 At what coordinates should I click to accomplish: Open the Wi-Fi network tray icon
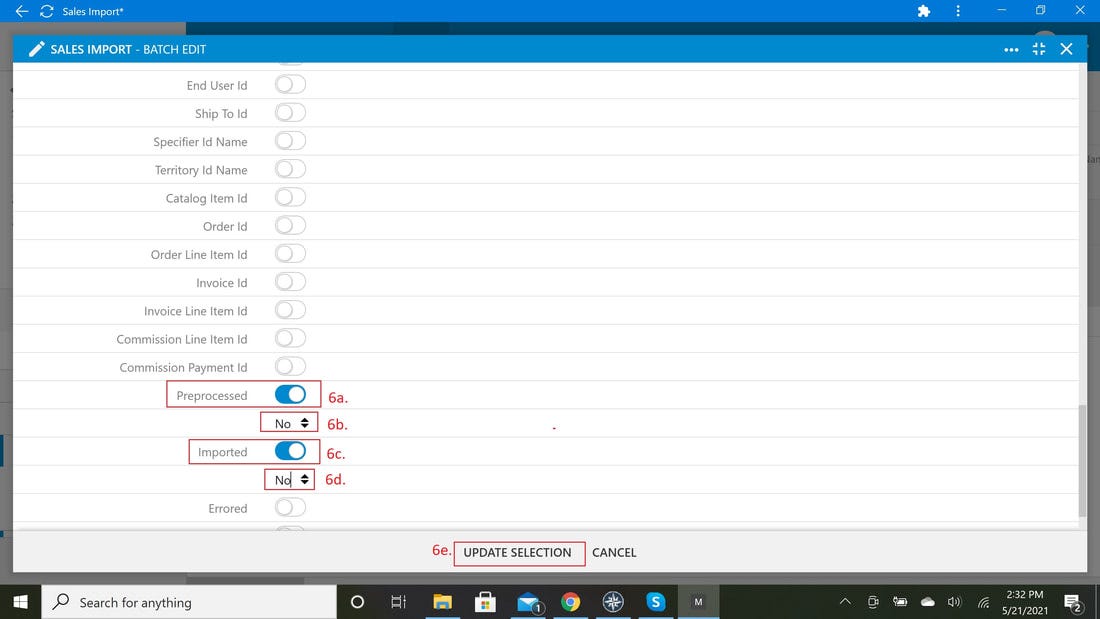984,601
